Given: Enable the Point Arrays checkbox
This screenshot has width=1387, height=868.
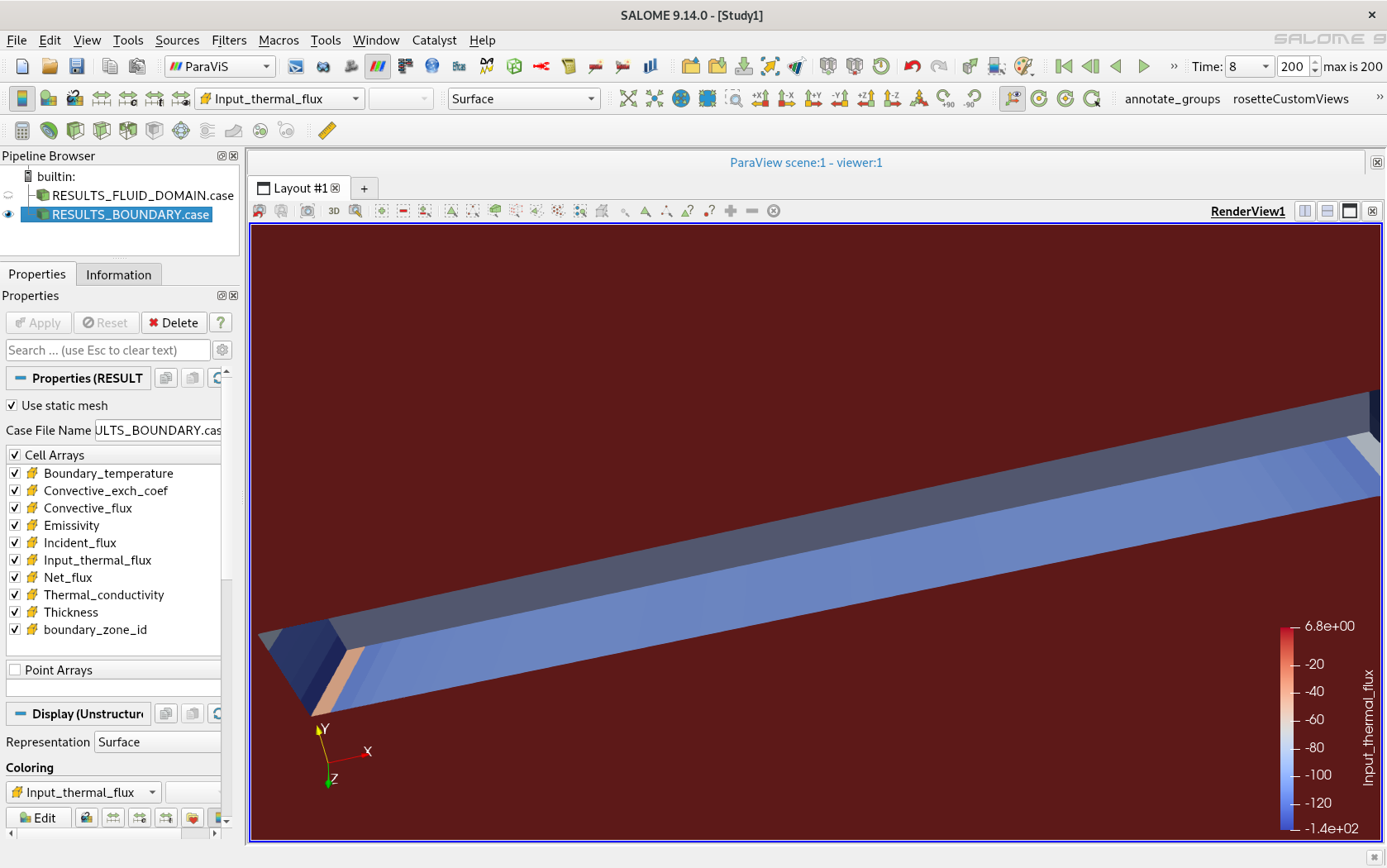Looking at the screenshot, I should pyautogui.click(x=15, y=670).
